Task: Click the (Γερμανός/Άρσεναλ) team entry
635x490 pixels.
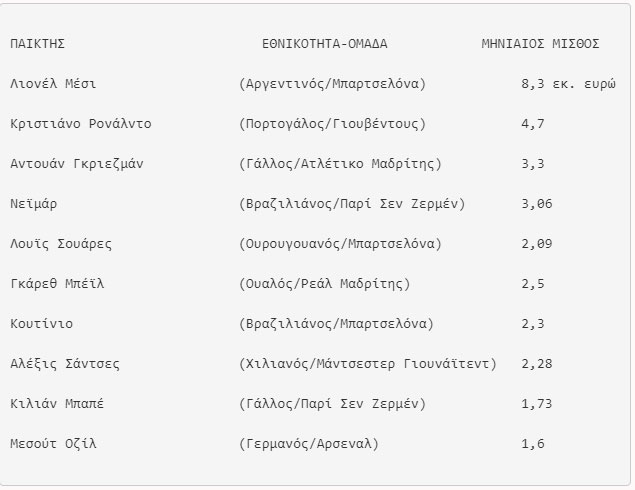Action: (310, 444)
